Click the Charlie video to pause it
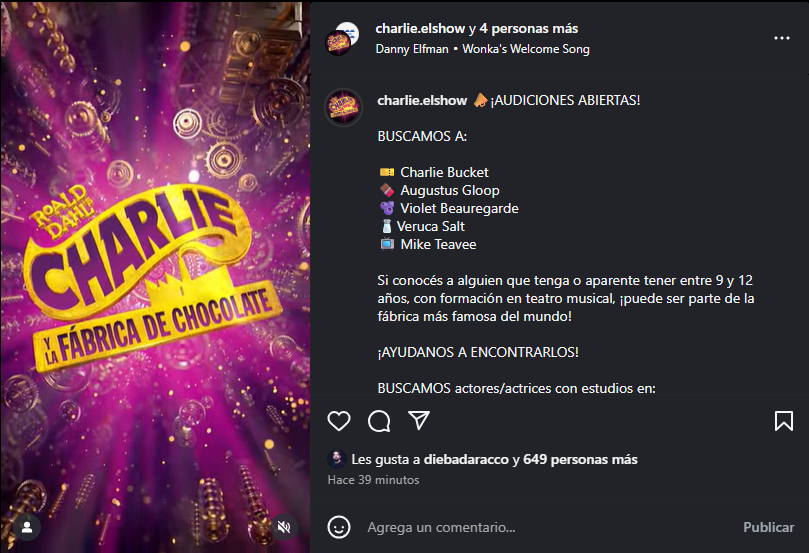Image resolution: width=809 pixels, height=553 pixels. (155, 276)
